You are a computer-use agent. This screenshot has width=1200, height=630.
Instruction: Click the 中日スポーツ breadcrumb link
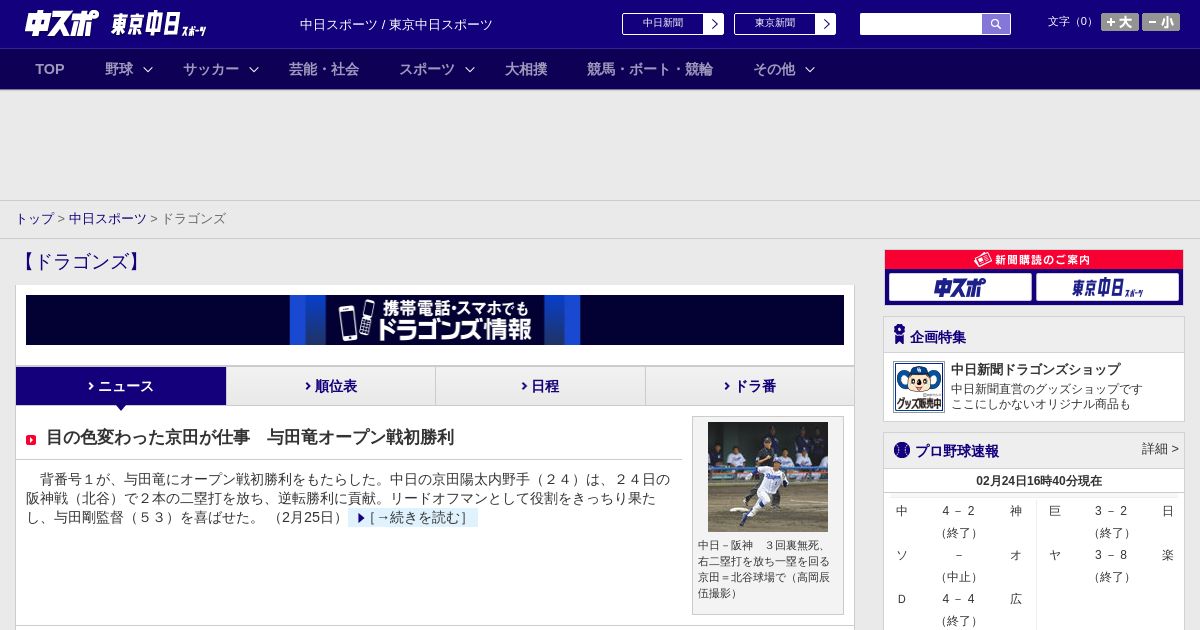pyautogui.click(x=108, y=218)
